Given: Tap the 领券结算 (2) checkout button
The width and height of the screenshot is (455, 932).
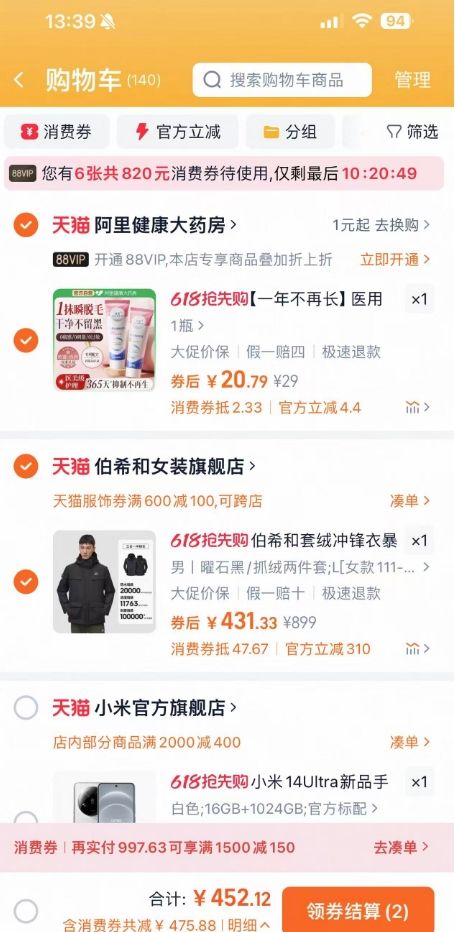Looking at the screenshot, I should coord(358,910).
